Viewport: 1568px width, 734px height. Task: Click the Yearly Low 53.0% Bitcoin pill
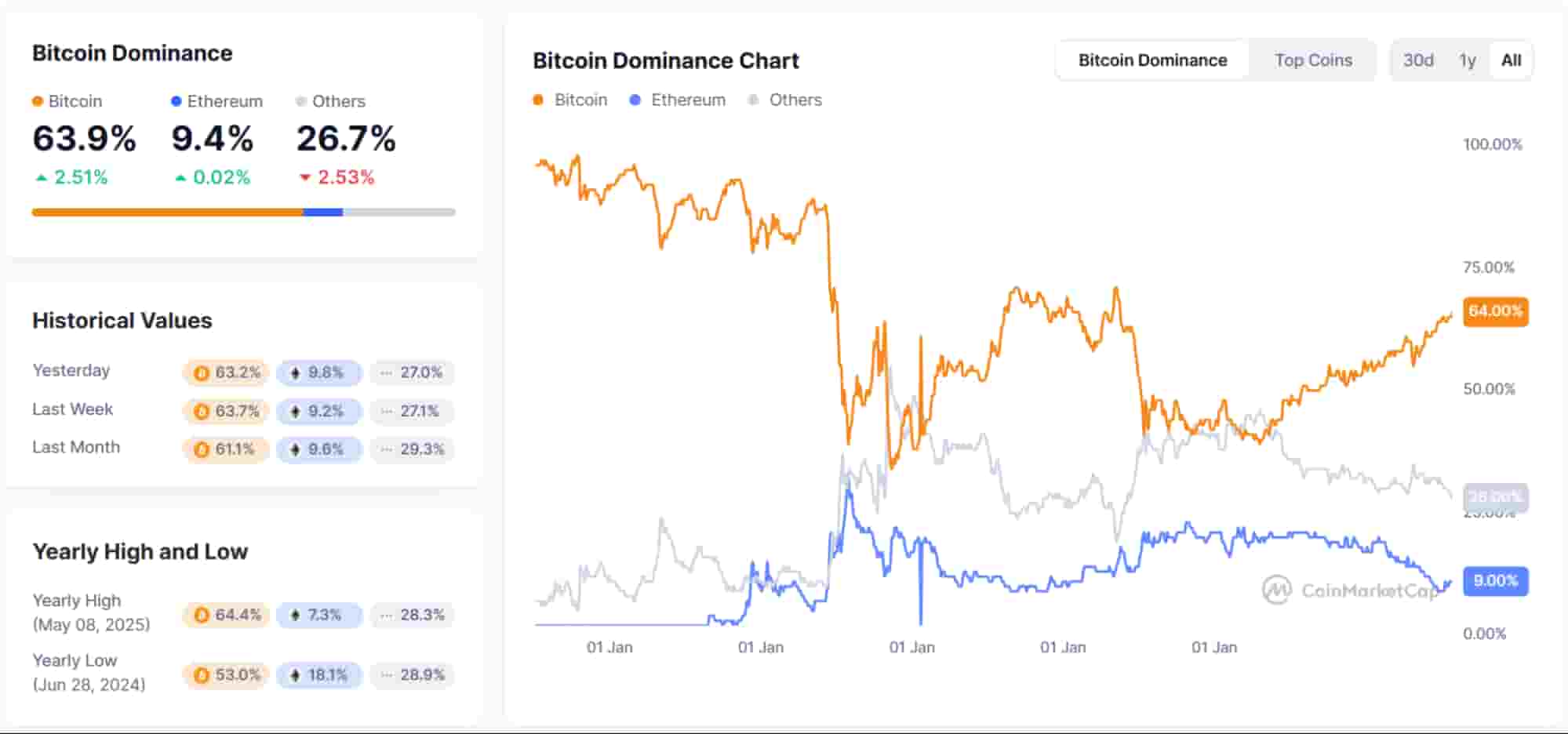[227, 674]
